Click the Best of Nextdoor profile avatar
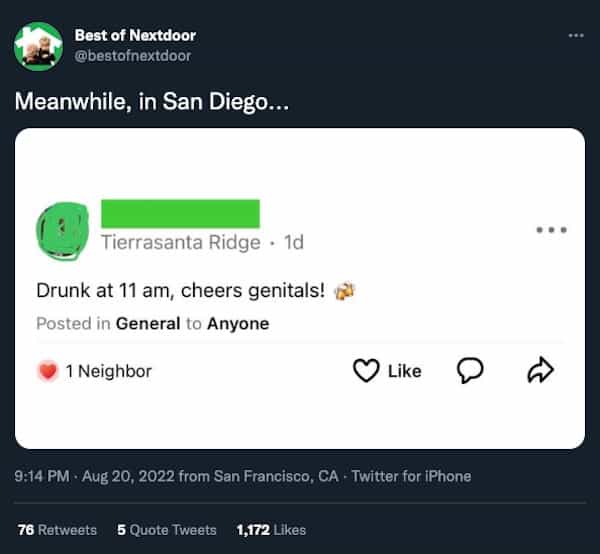The image size is (600, 554). pyautogui.click(x=37, y=45)
